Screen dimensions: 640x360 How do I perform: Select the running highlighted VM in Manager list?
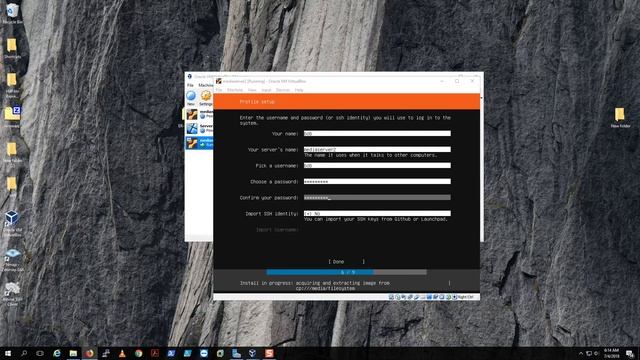tap(200, 143)
